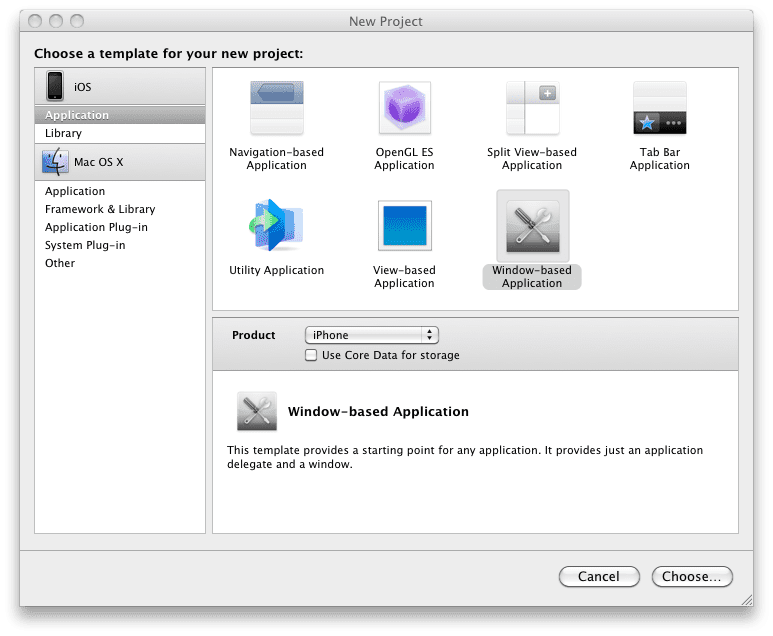The image size is (773, 636).
Task: Click the iPhone device icon in sidebar
Action: (55, 86)
